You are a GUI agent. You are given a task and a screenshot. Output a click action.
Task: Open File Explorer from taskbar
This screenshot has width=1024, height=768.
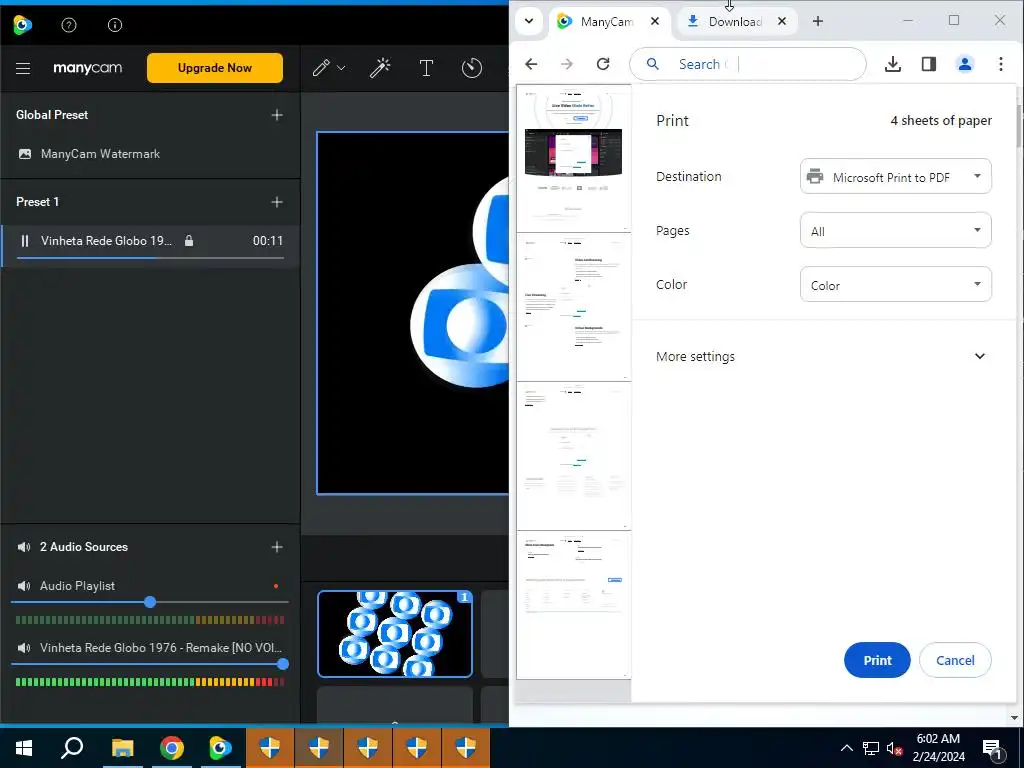(x=122, y=748)
